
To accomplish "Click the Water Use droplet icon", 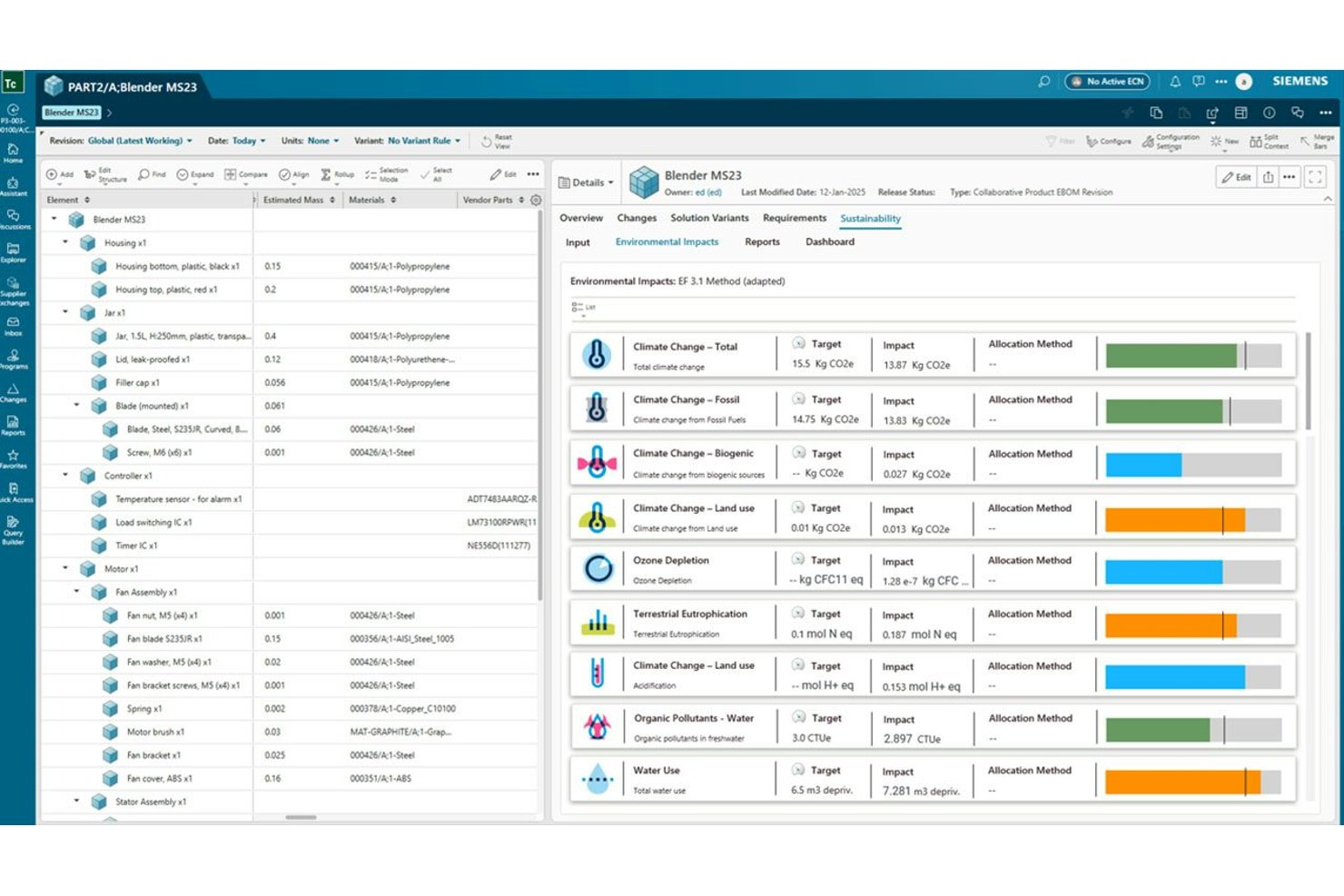I will tap(597, 778).
